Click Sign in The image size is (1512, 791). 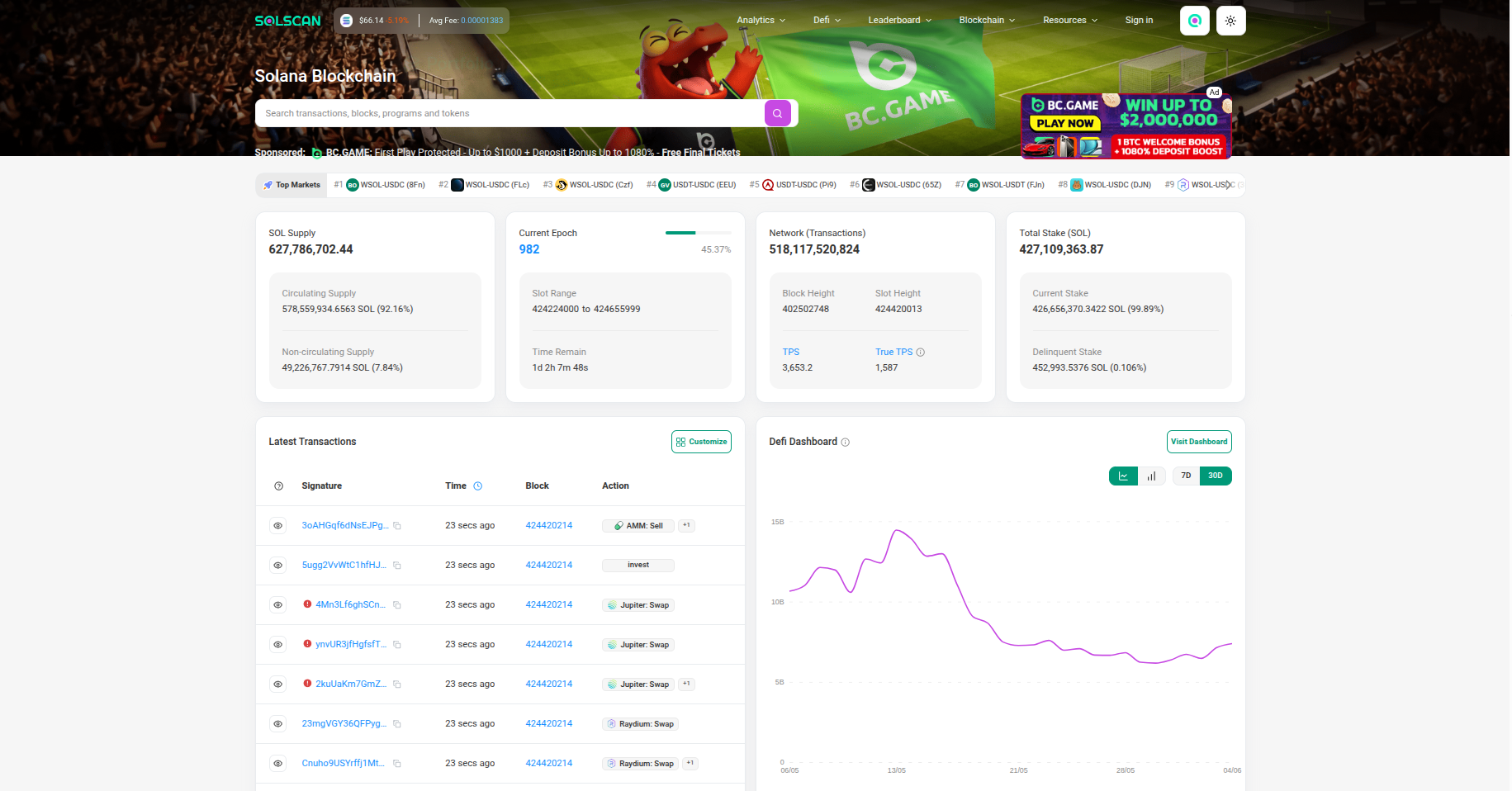point(1139,21)
